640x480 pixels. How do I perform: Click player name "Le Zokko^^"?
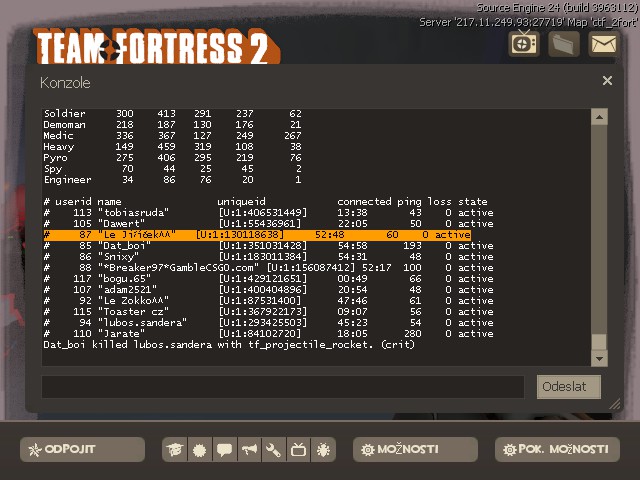133,301
